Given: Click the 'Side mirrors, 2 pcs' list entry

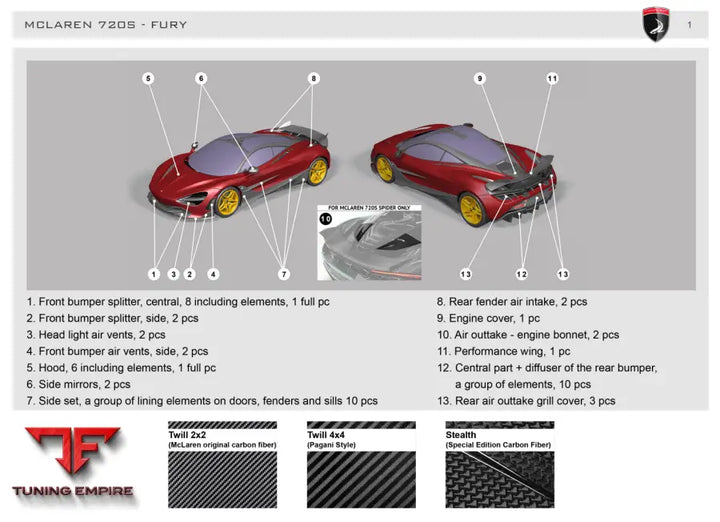Looking at the screenshot, I should (x=79, y=384).
